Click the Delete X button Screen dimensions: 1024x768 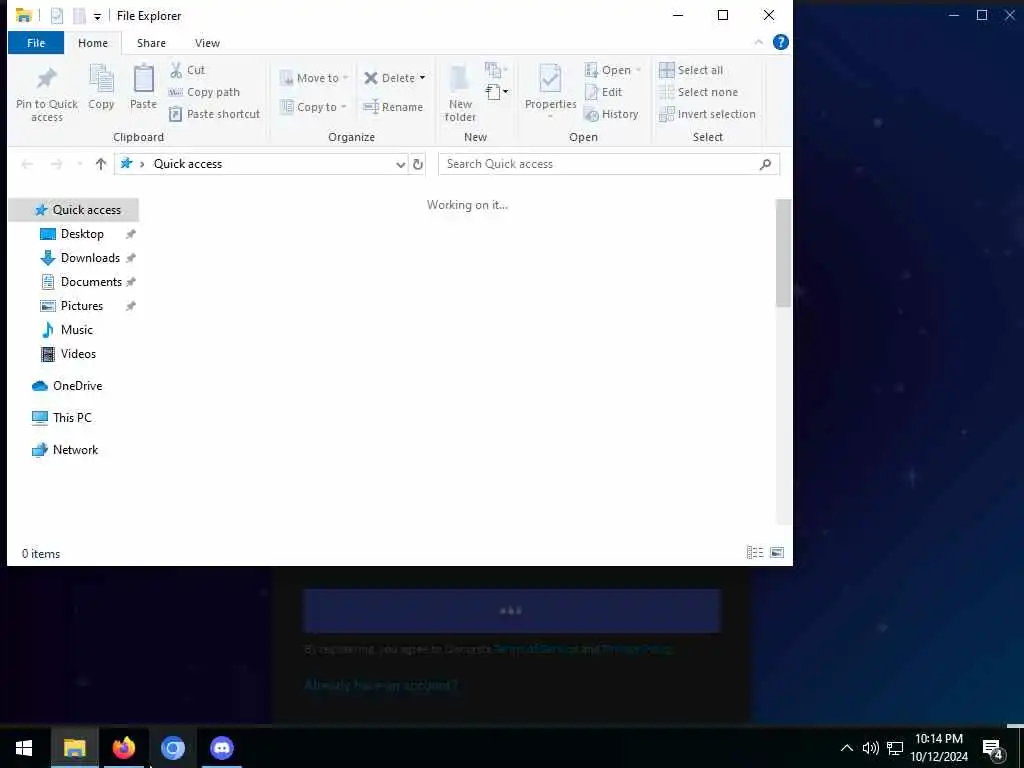pyautogui.click(x=389, y=78)
